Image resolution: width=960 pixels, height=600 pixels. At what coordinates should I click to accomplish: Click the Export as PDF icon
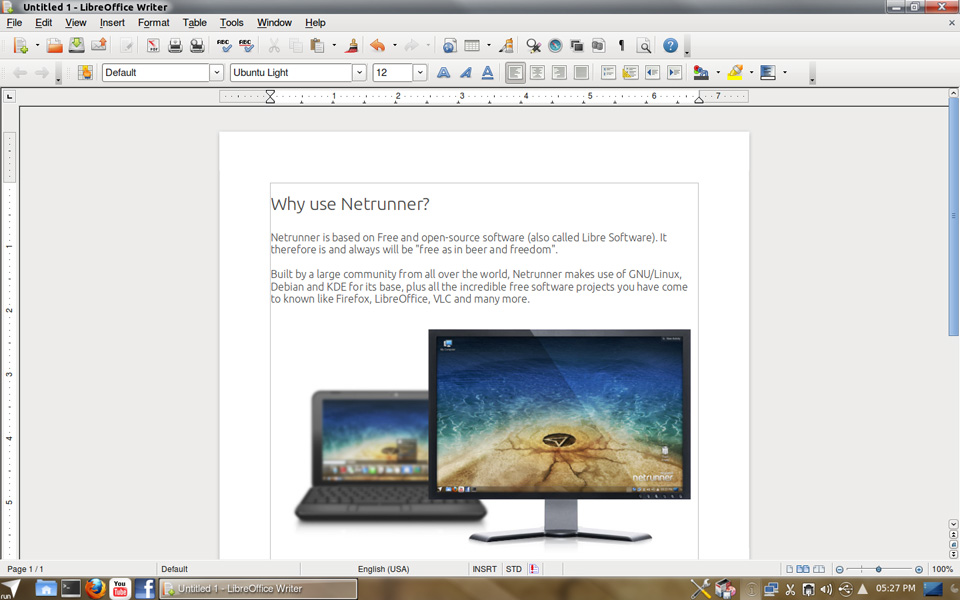(x=153, y=46)
